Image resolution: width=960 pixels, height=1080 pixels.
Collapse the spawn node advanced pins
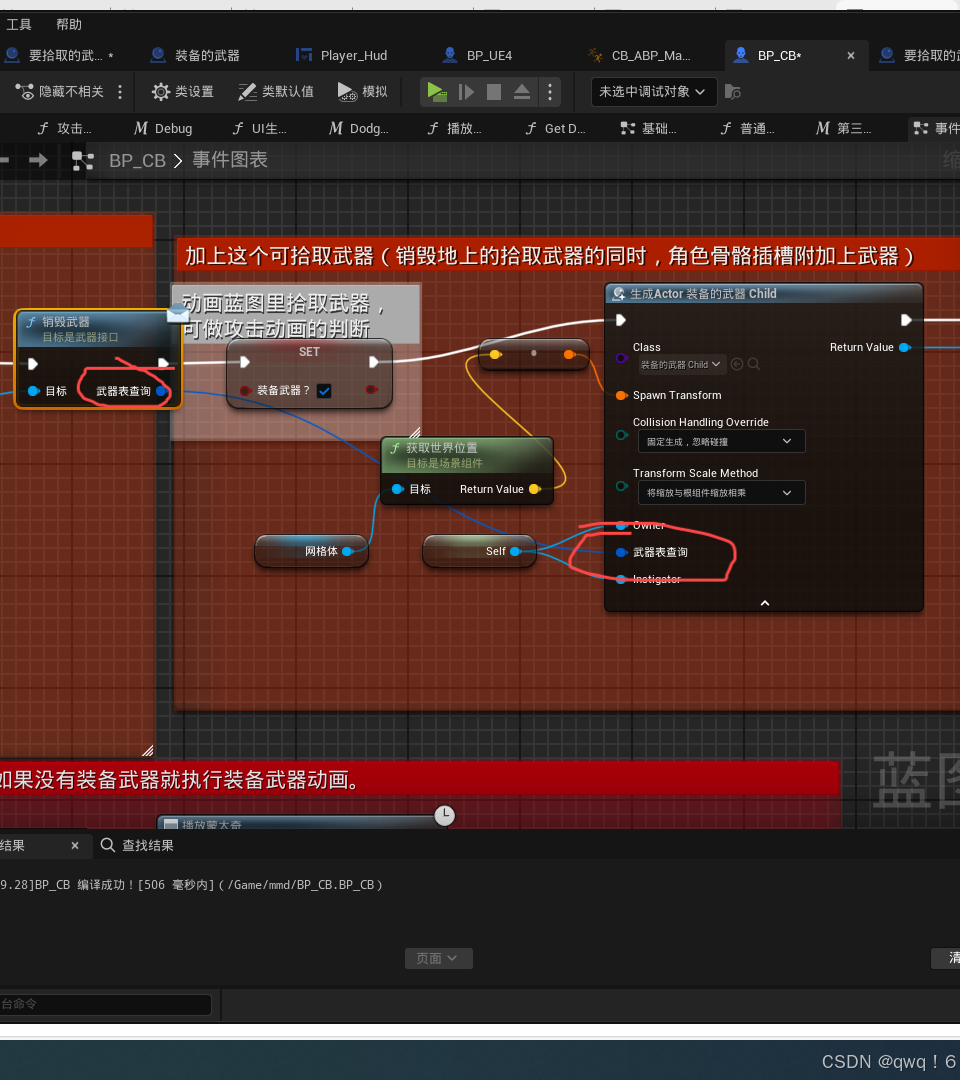764,603
